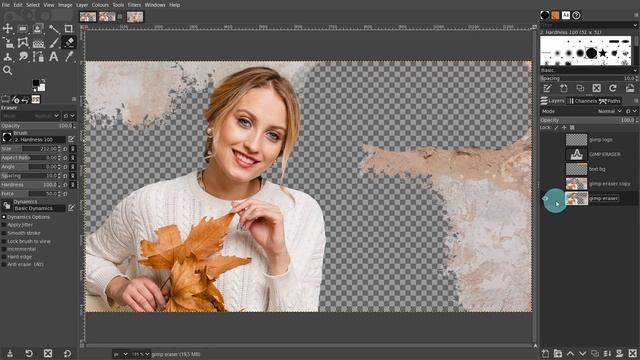Image resolution: width=640 pixels, height=360 pixels.
Task: Open the zoom percentage dropdown in status bar
Action: pyautogui.click(x=141, y=354)
